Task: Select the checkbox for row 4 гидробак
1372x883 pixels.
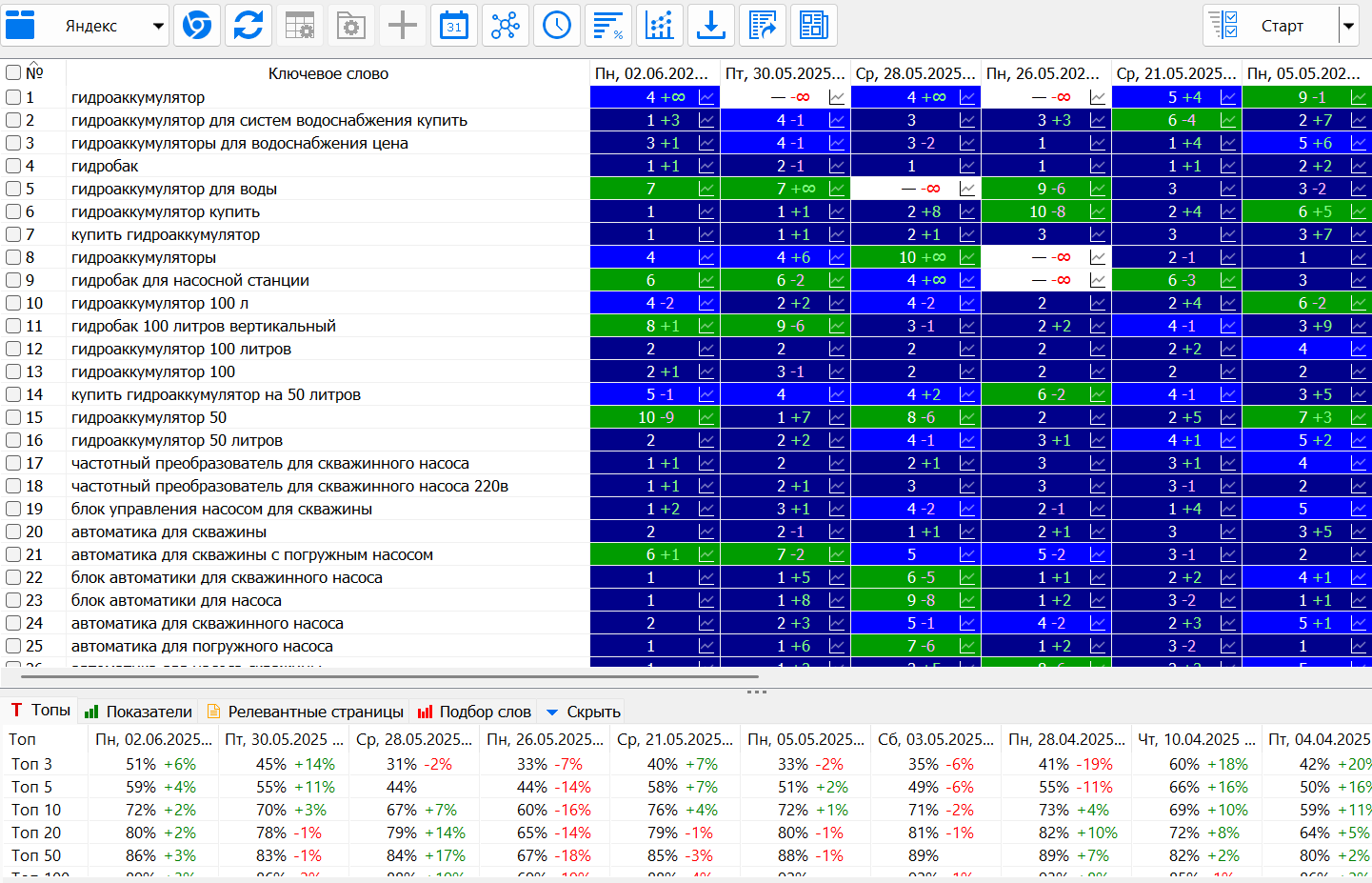Action: coord(13,166)
